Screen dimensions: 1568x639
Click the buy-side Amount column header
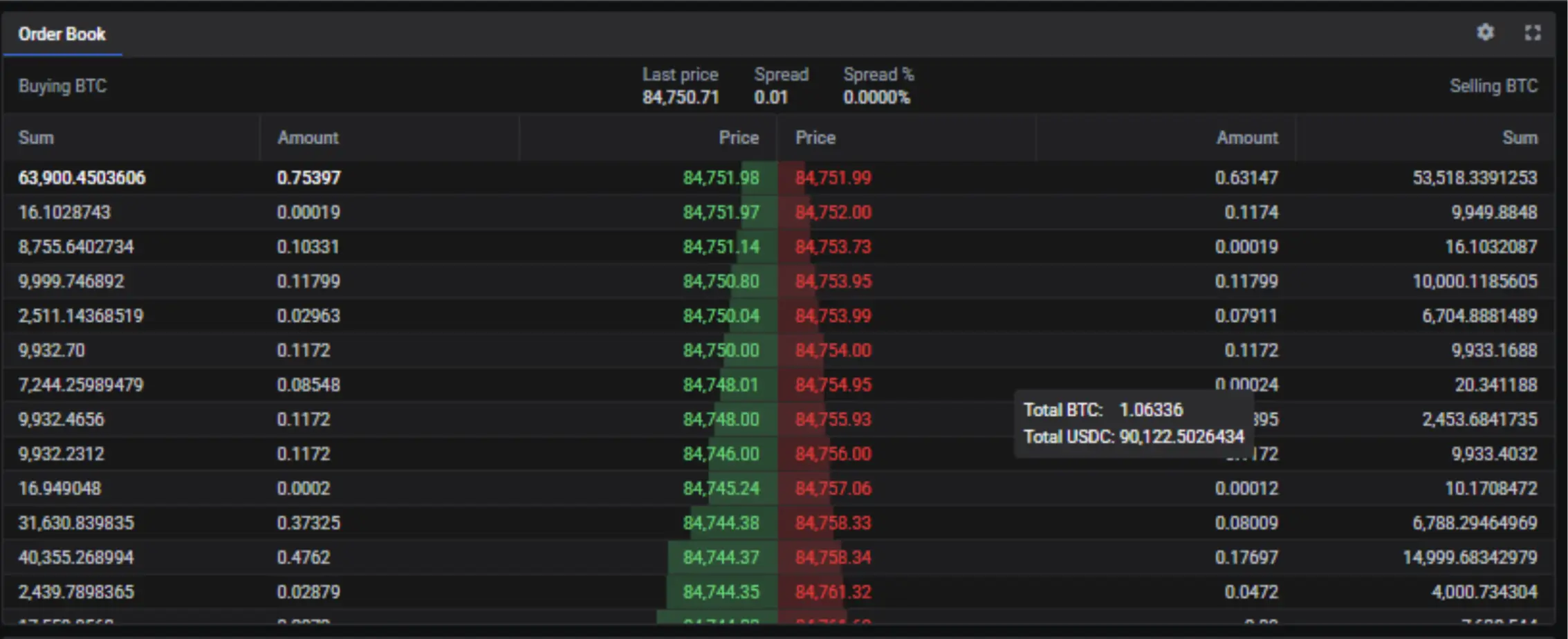tap(308, 138)
